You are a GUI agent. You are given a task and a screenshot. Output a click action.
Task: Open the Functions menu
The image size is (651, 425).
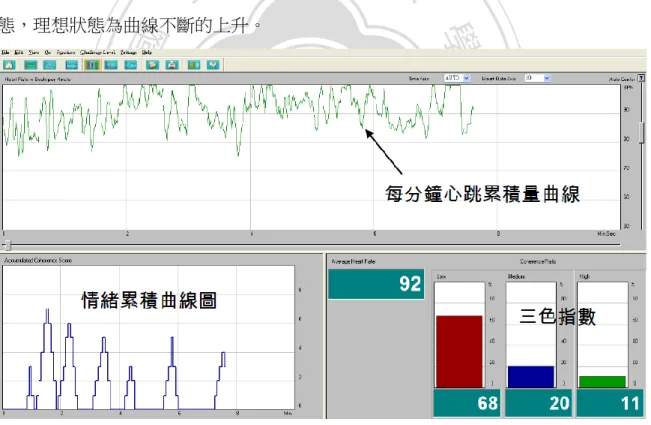(66, 52)
